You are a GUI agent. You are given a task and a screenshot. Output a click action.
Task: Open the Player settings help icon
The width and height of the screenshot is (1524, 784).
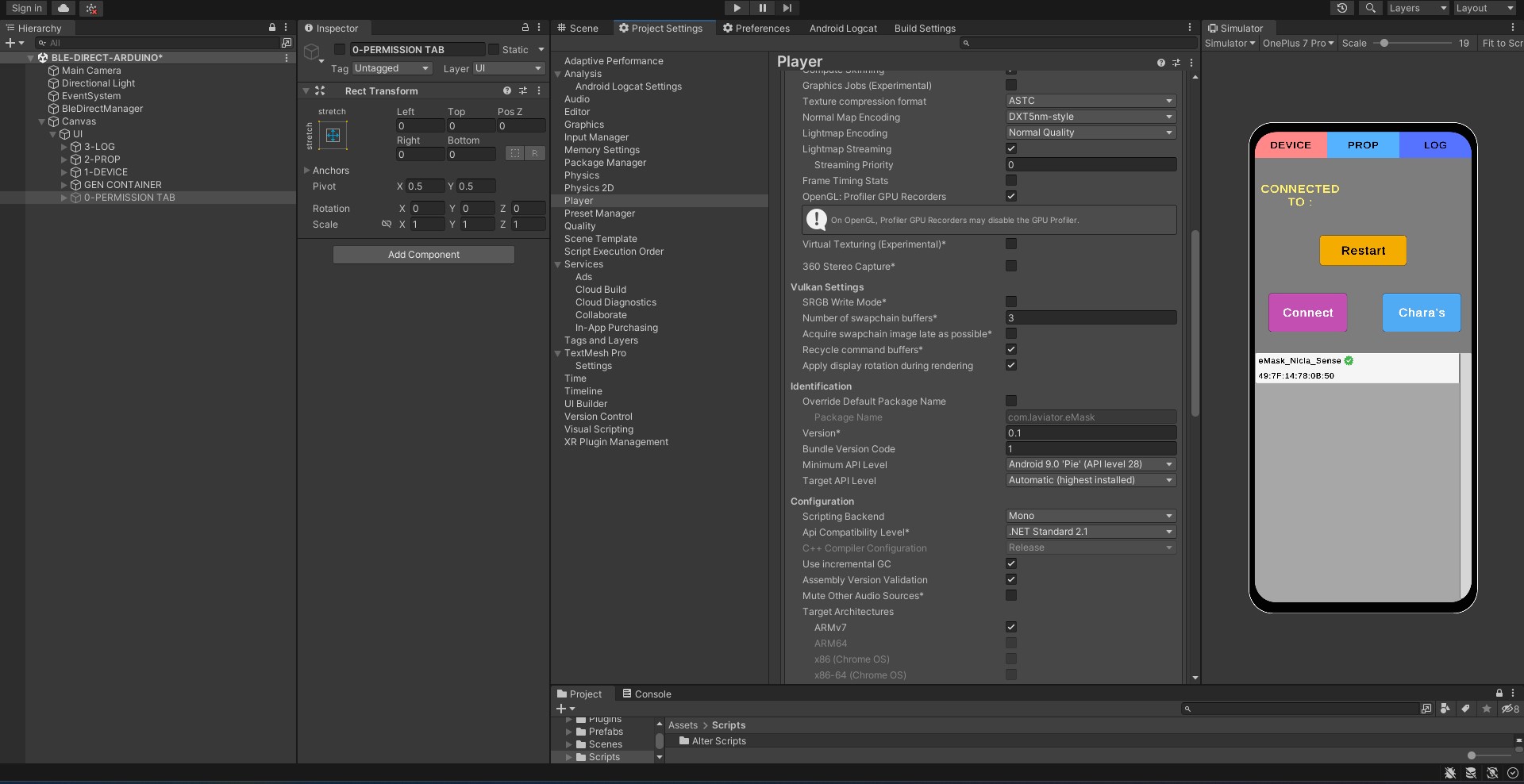[x=1160, y=63]
